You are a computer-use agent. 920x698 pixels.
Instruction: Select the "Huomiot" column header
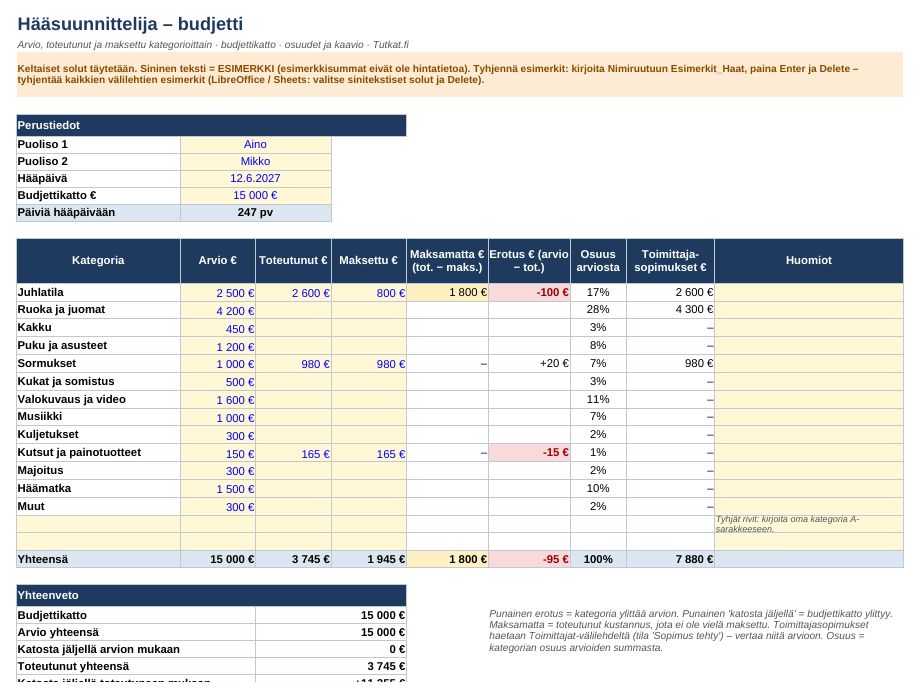coord(809,260)
